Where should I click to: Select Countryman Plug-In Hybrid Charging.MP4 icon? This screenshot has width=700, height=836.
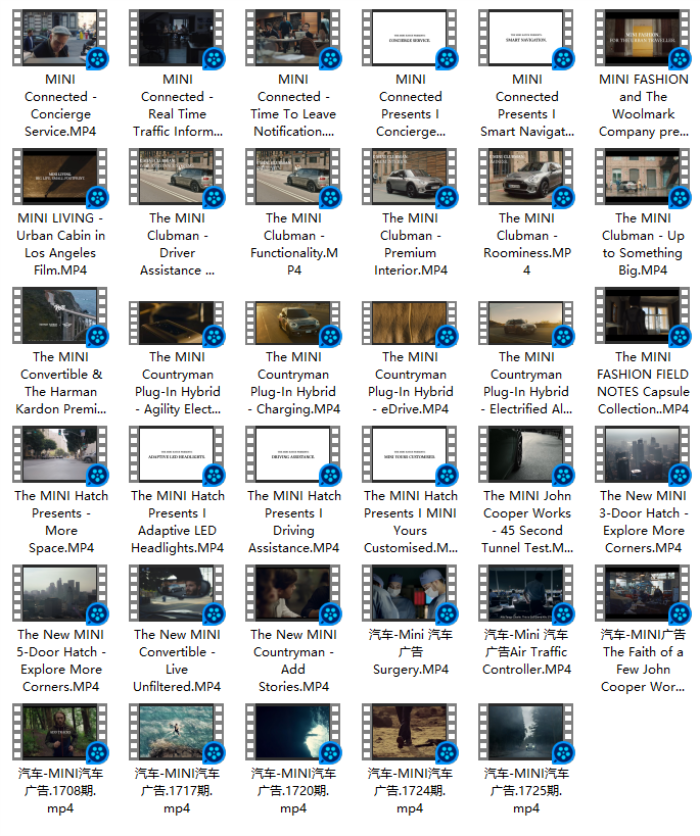(x=293, y=323)
